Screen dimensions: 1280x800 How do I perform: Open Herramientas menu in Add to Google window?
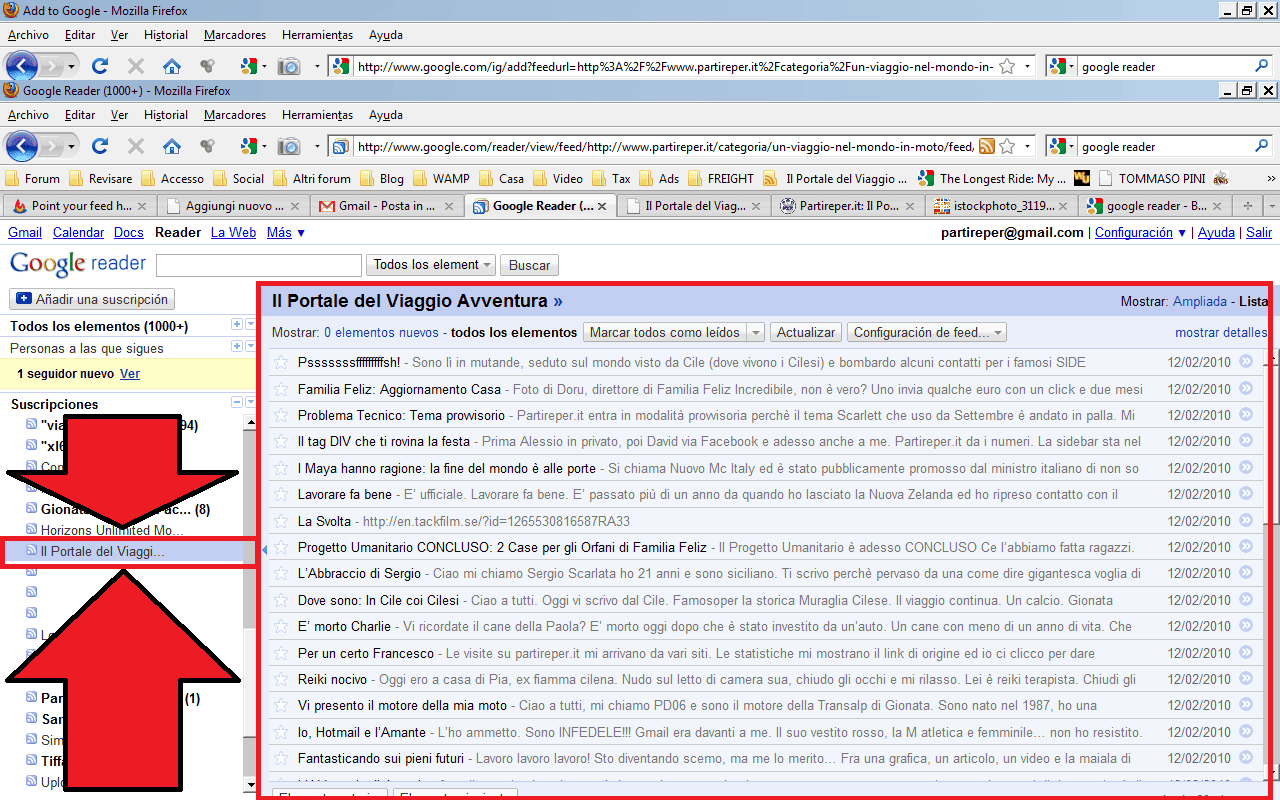click(x=317, y=35)
